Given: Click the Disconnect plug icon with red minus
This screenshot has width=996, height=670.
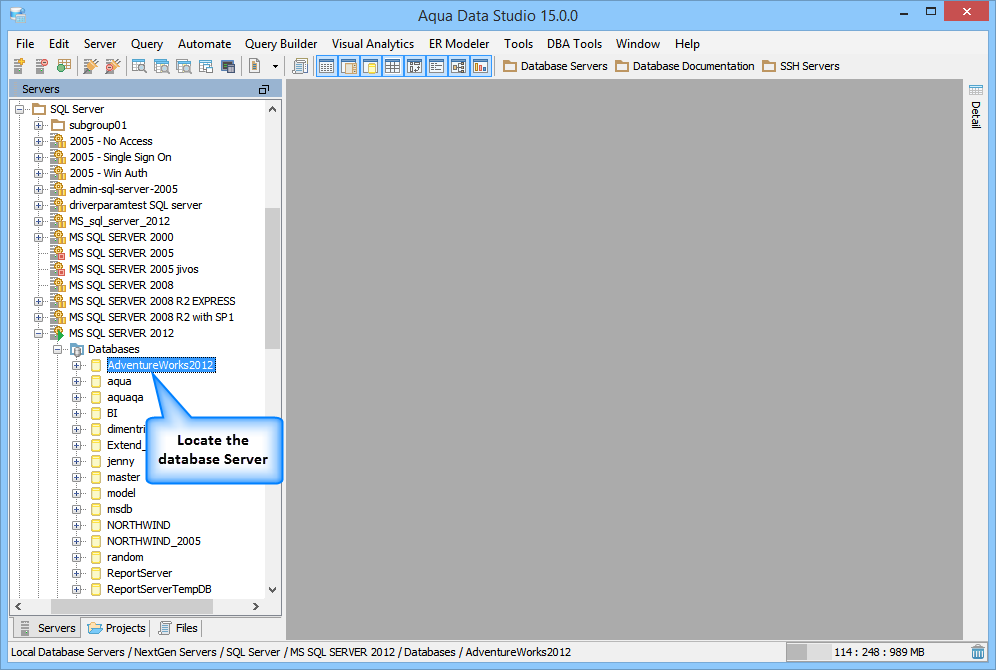Looking at the screenshot, I should [x=112, y=65].
